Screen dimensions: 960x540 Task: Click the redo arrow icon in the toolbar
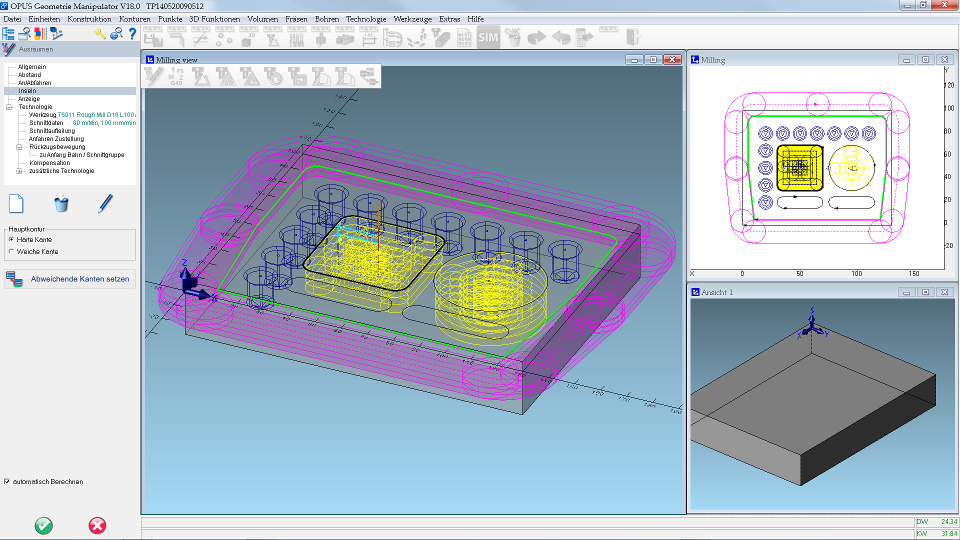point(536,38)
